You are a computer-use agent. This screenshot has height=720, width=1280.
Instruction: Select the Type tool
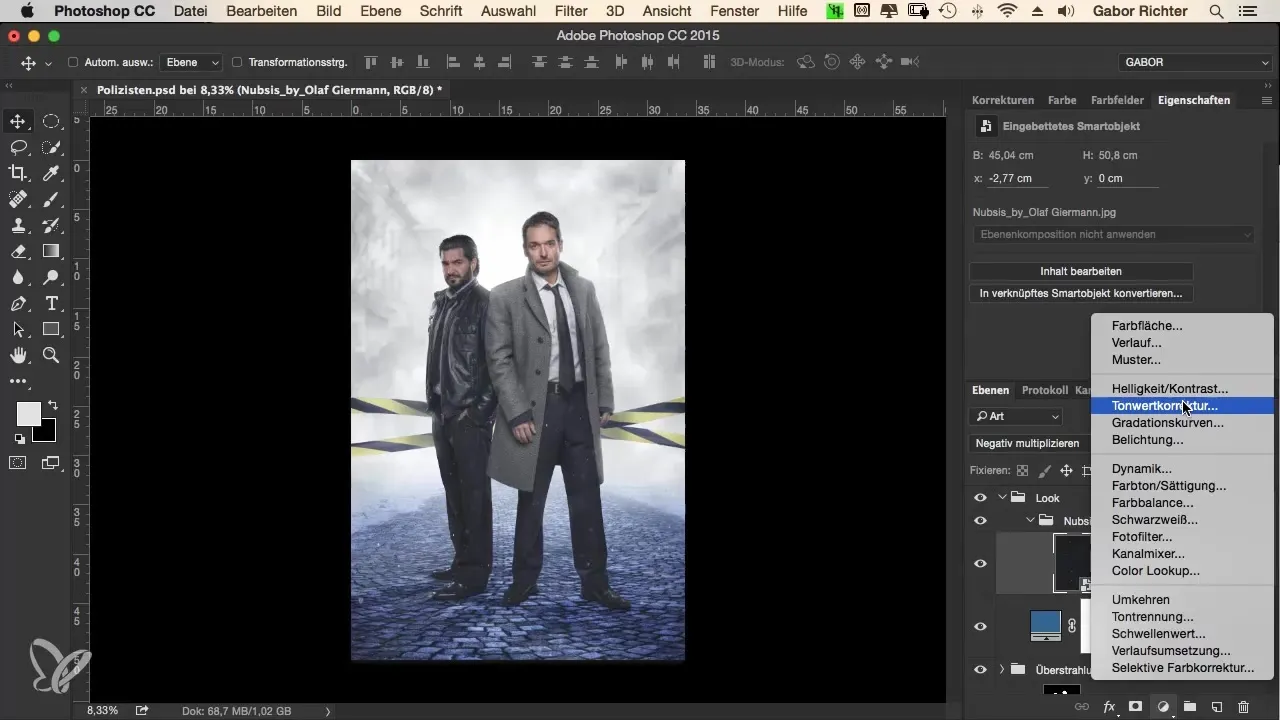51,303
